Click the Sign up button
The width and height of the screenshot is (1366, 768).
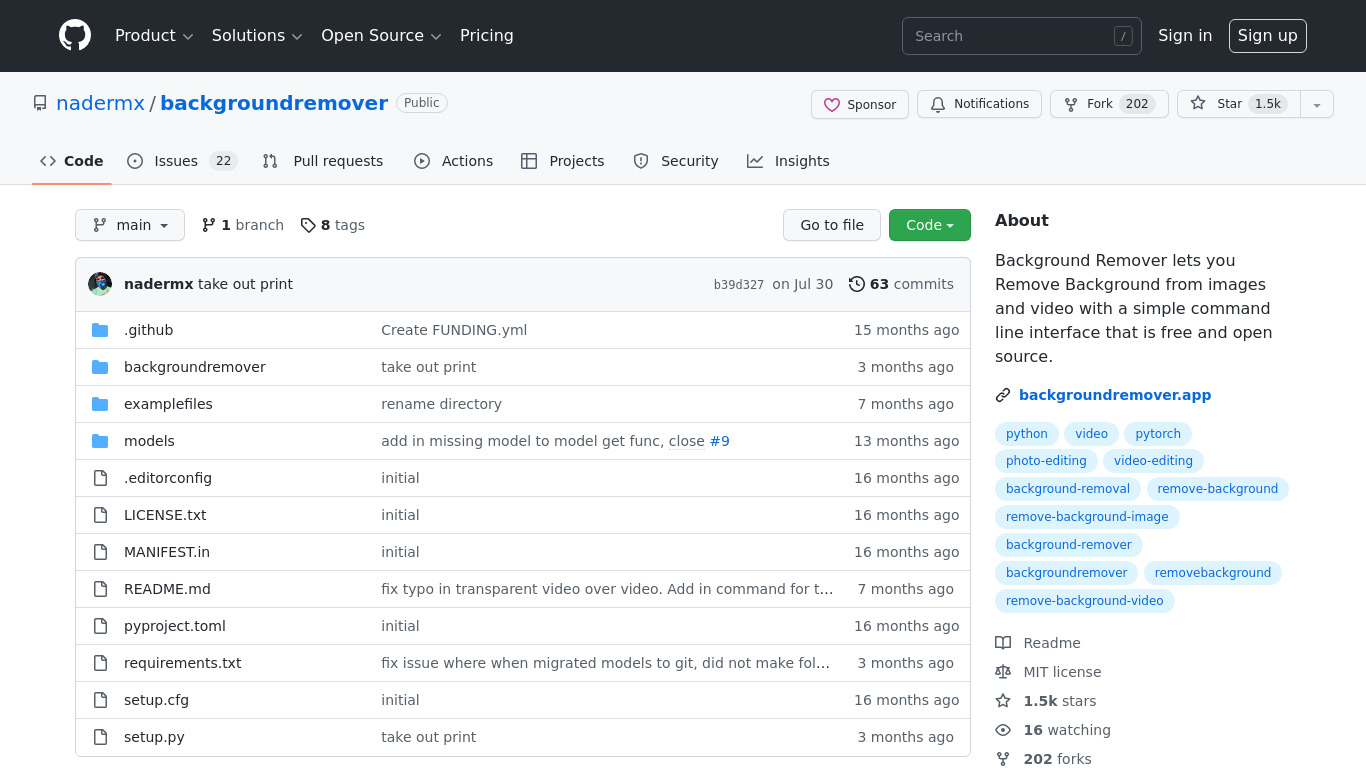click(x=1268, y=36)
